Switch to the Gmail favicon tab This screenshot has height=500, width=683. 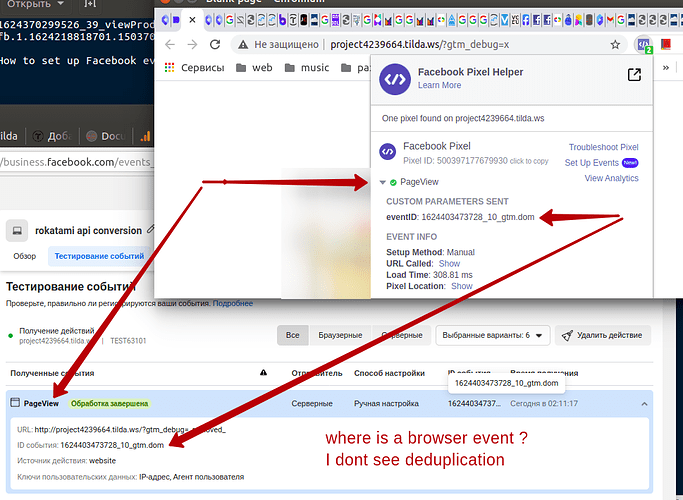610,20
